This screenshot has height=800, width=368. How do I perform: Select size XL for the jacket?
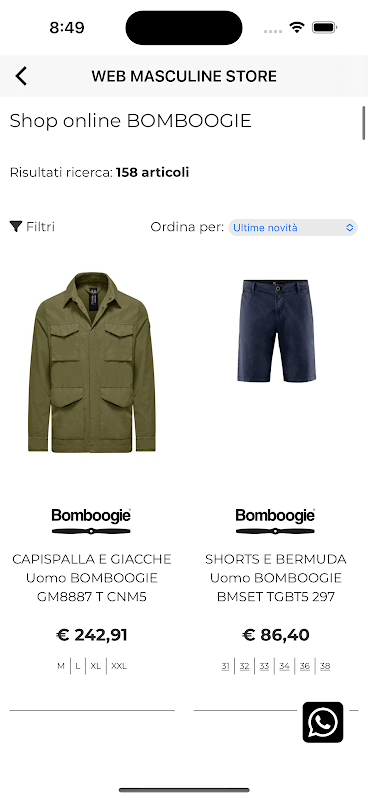click(95, 666)
